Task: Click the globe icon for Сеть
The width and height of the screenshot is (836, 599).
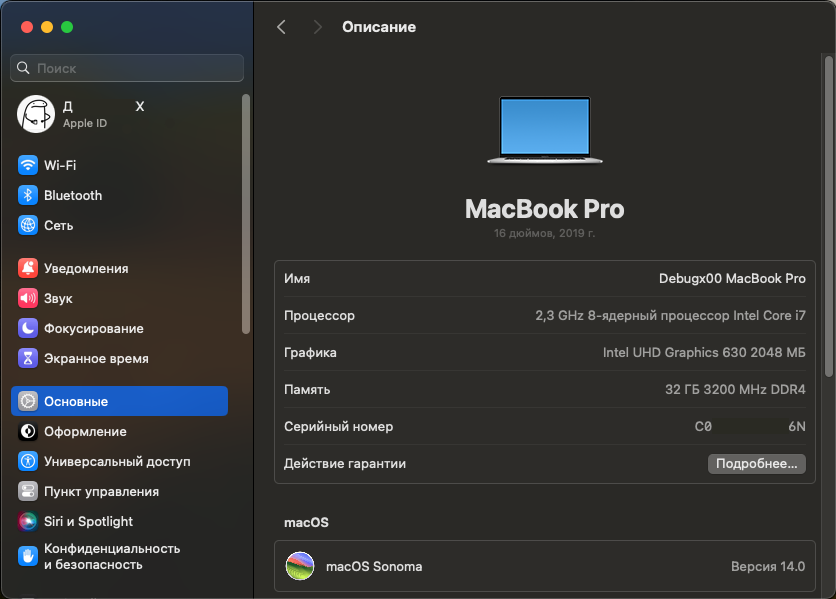Action: pyautogui.click(x=28, y=225)
